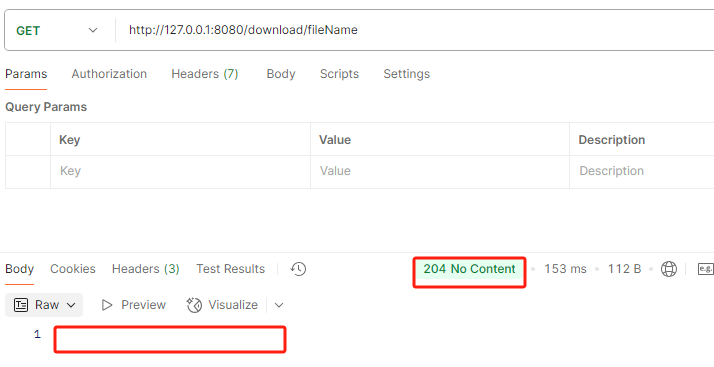This screenshot has width=714, height=367.
Task: Click the 204 No Content status
Action: pos(469,269)
